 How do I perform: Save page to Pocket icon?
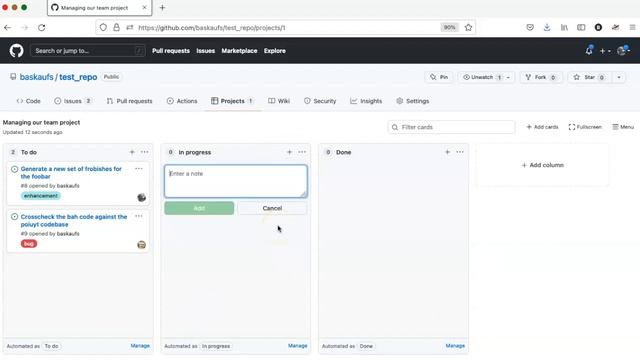pos(530,27)
